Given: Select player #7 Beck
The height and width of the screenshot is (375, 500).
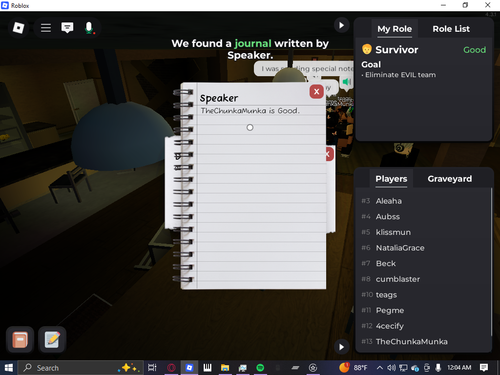Looking at the screenshot, I should click(x=423, y=264).
